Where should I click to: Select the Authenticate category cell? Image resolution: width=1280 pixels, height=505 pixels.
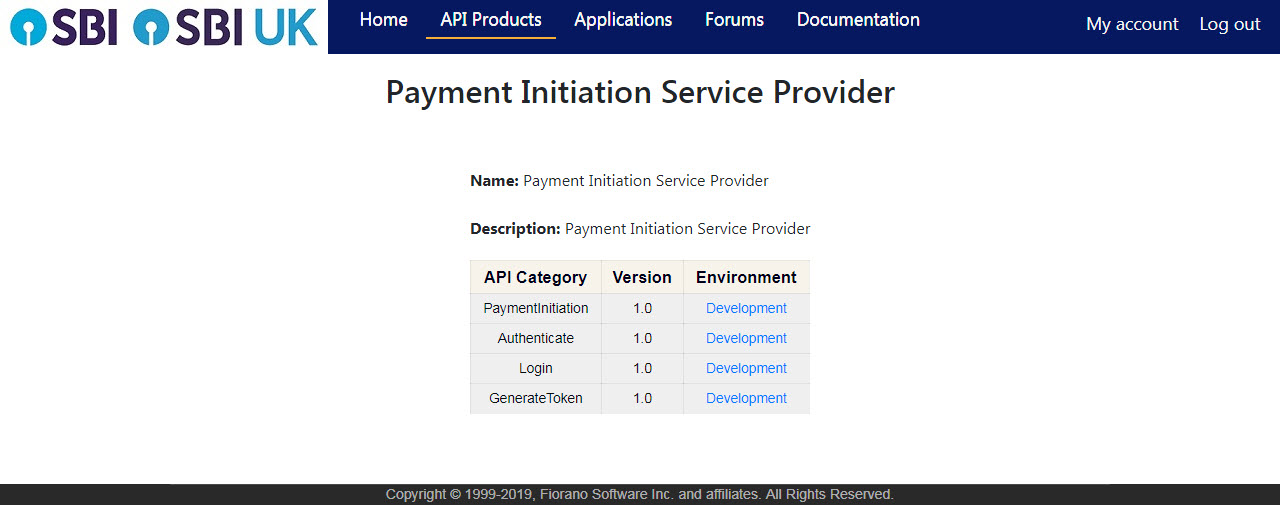(x=536, y=338)
